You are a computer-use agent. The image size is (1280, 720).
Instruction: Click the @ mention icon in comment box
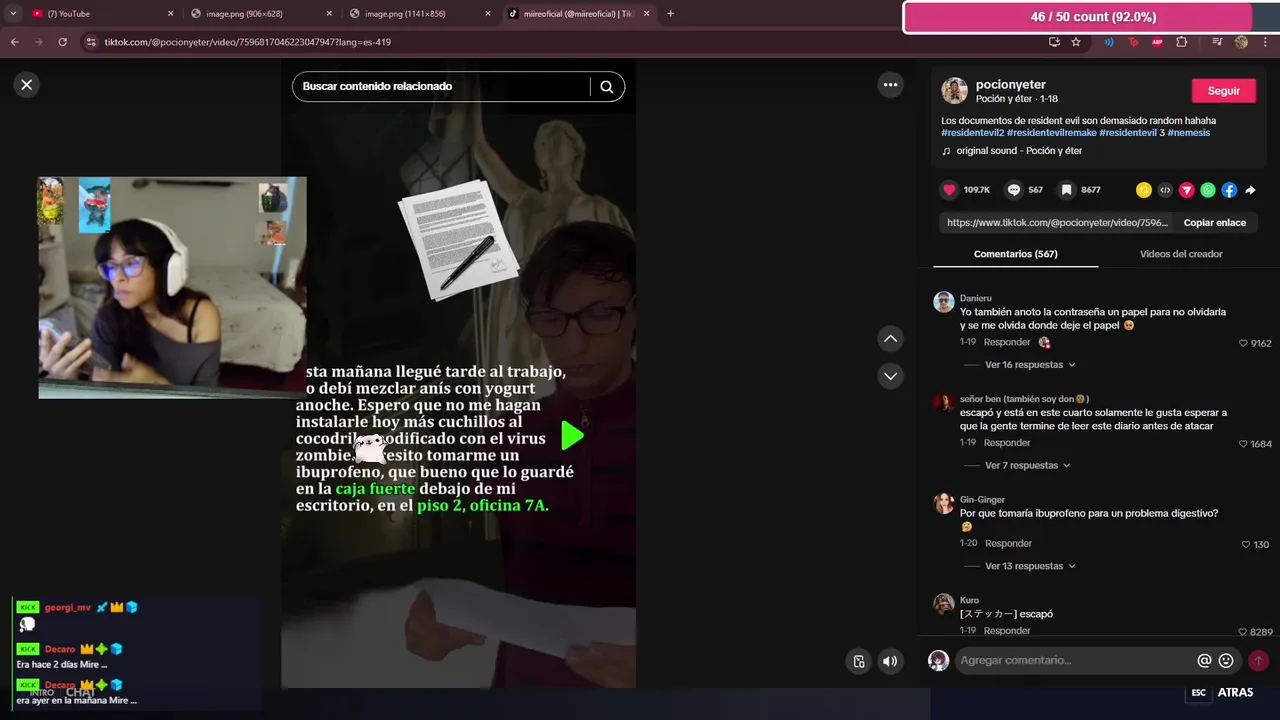pyautogui.click(x=1204, y=661)
